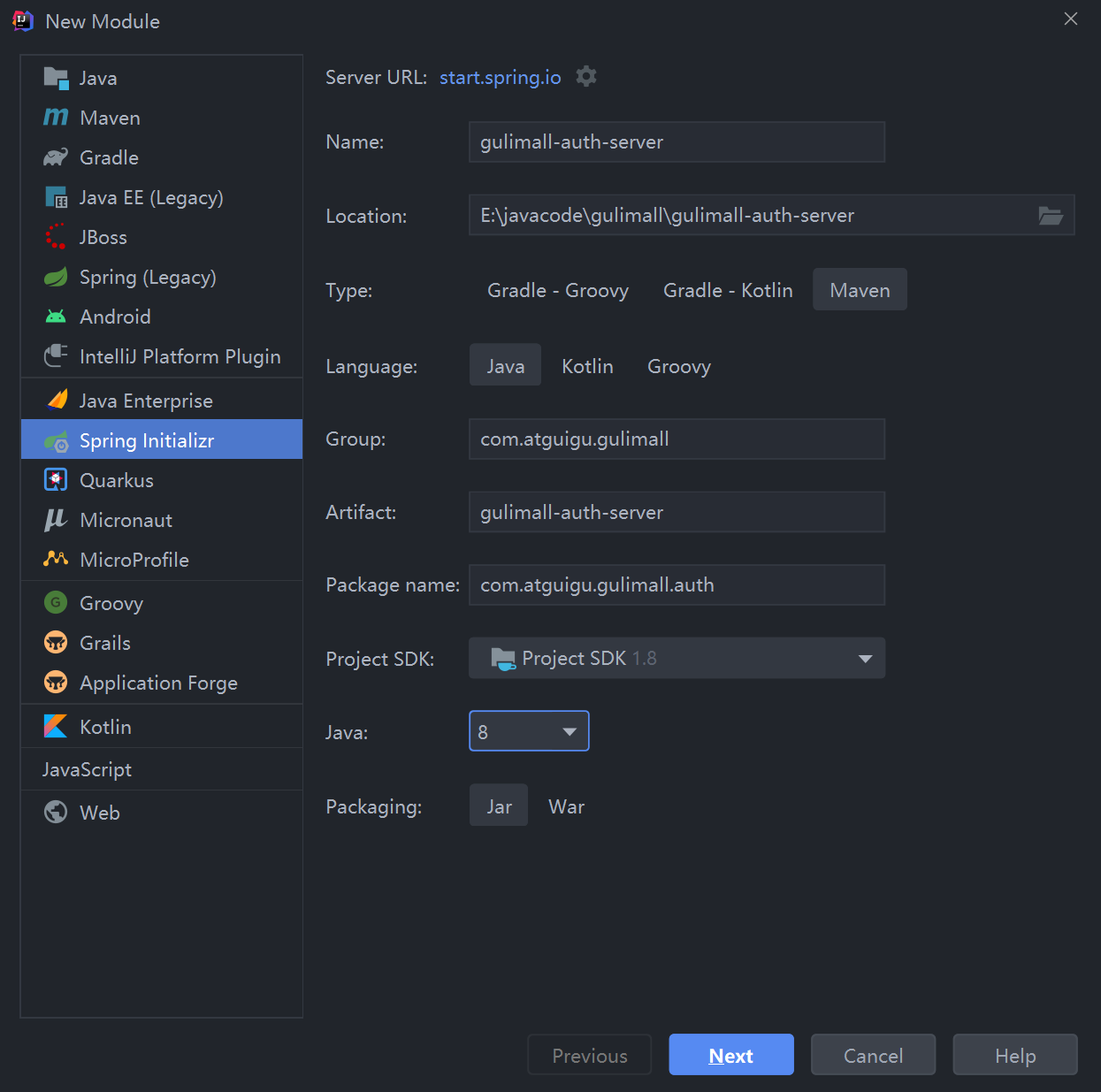Click the Spring Initializr icon
The height and width of the screenshot is (1092, 1101).
coord(56,440)
